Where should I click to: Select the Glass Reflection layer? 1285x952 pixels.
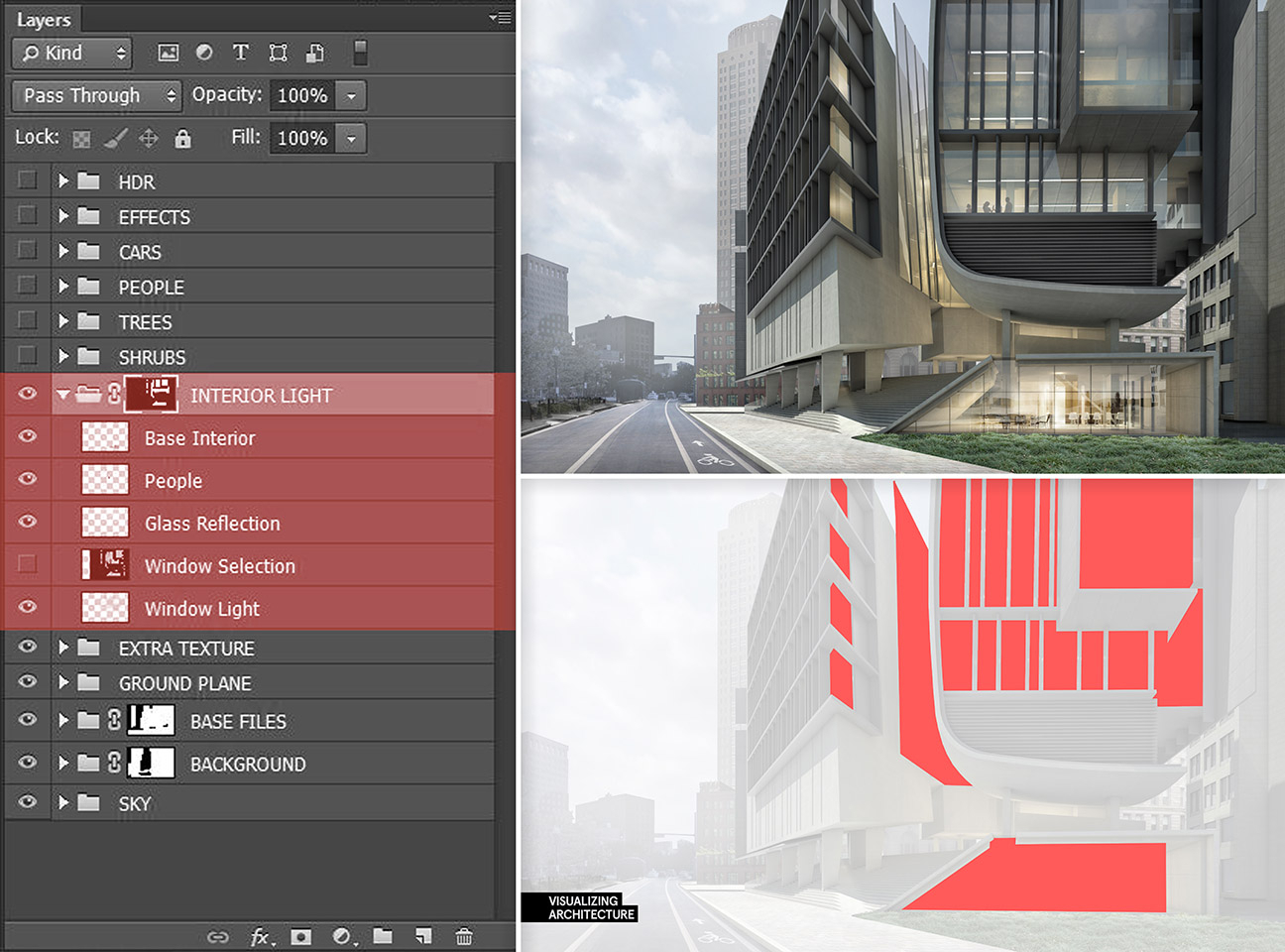(x=212, y=523)
